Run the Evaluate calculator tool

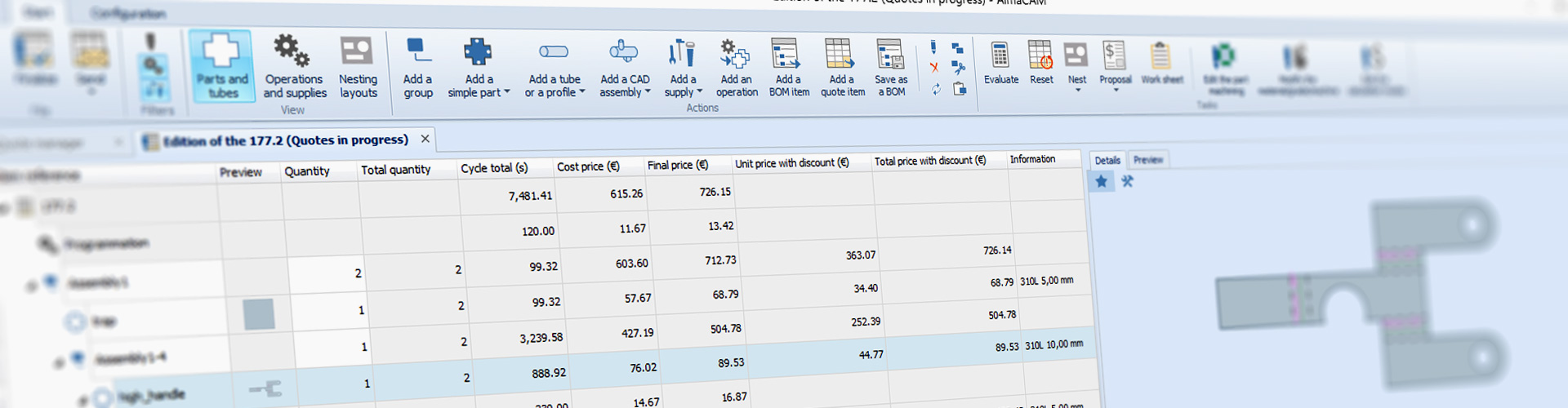tap(1000, 57)
